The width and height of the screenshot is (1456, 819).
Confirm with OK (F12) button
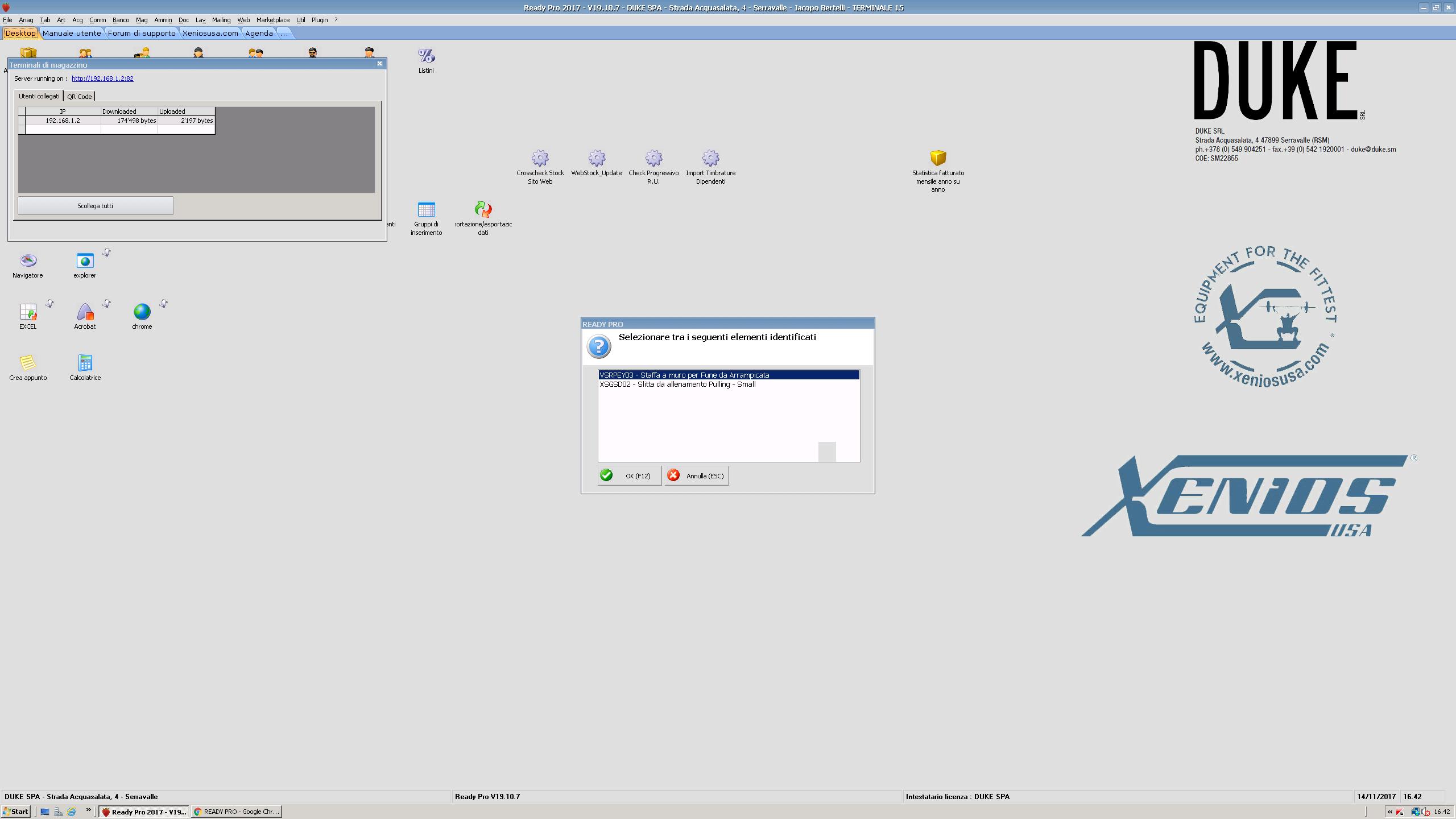click(x=630, y=475)
